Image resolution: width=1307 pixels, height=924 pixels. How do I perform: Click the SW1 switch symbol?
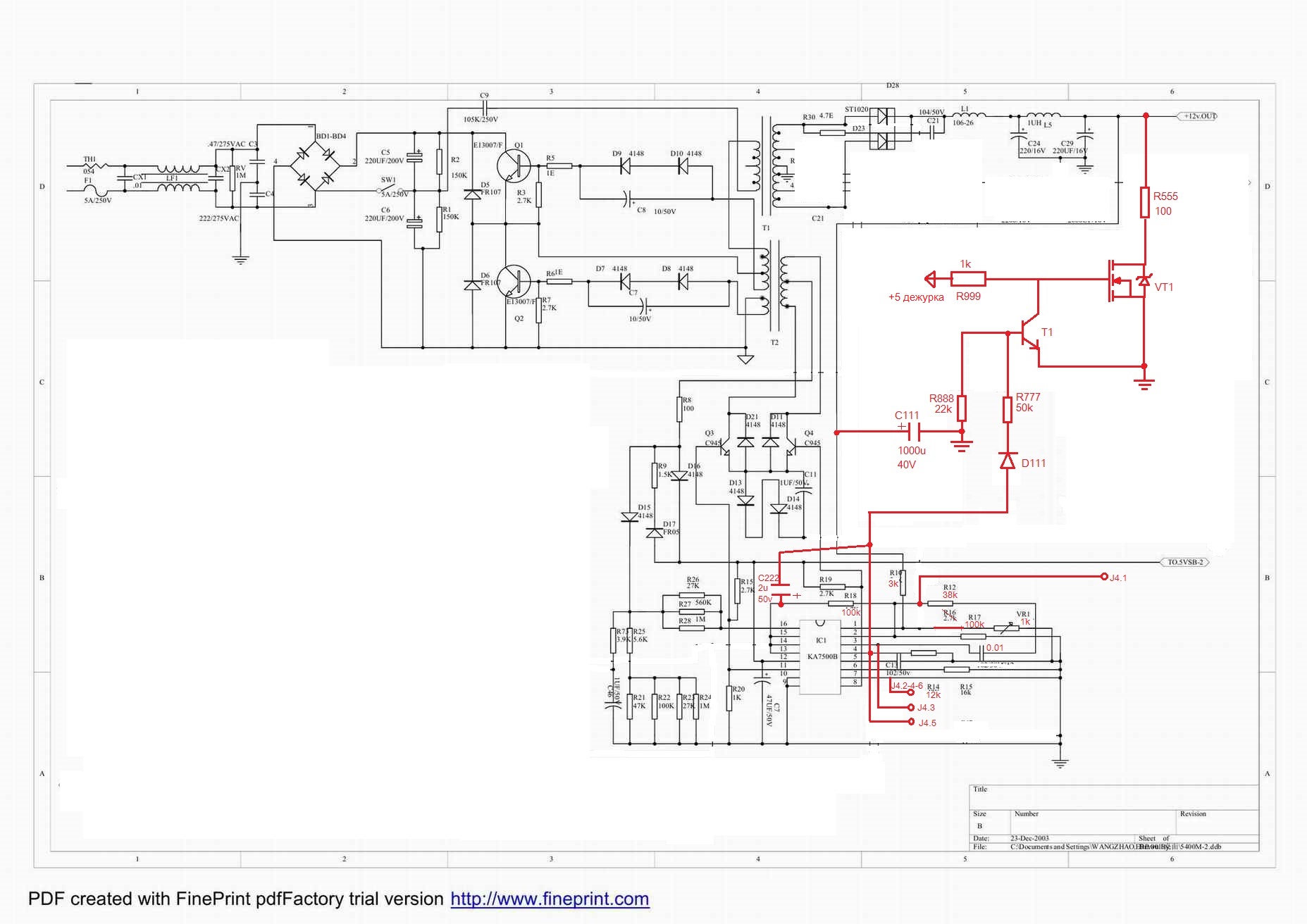tap(389, 190)
